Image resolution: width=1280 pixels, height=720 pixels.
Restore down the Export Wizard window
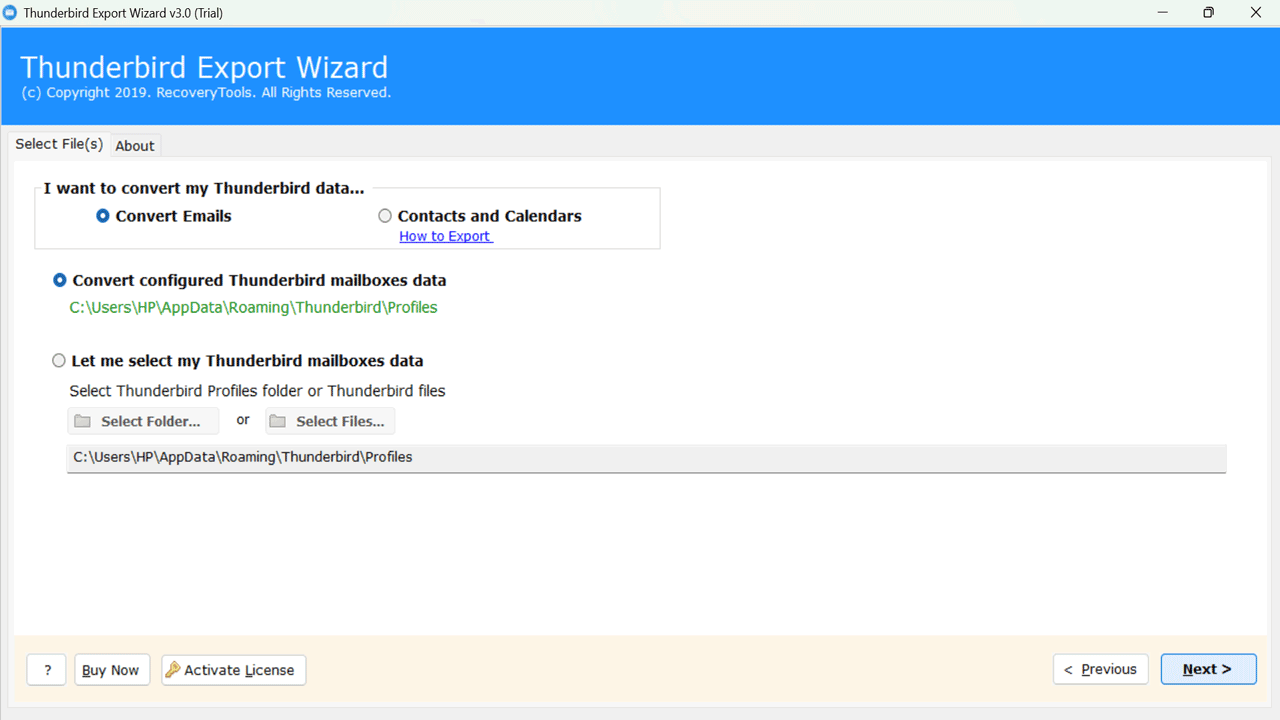(x=1208, y=13)
